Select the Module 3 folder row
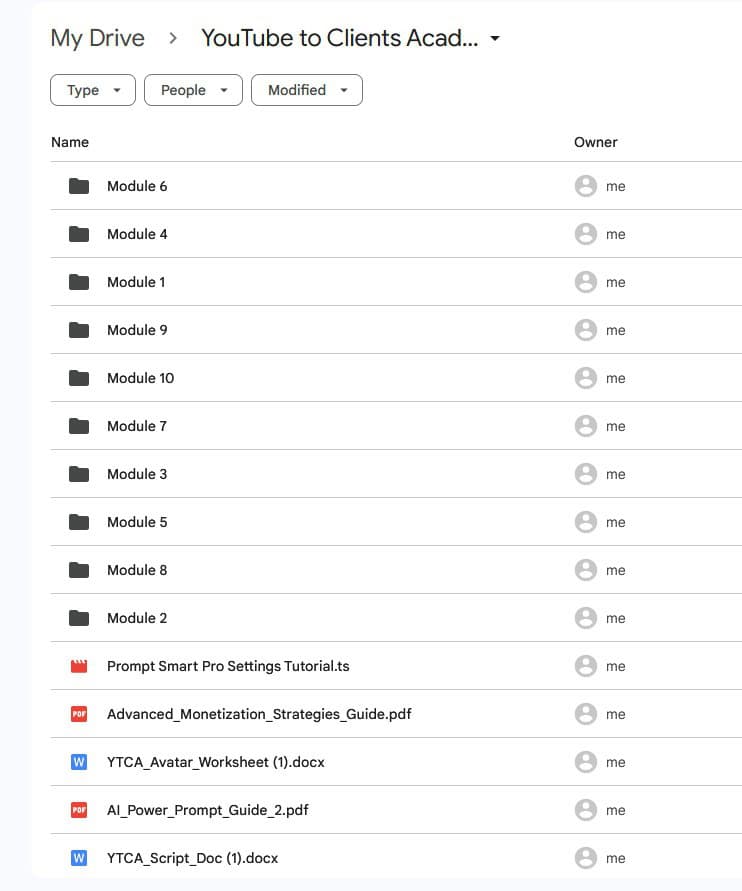Image resolution: width=742 pixels, height=891 pixels. coord(300,474)
